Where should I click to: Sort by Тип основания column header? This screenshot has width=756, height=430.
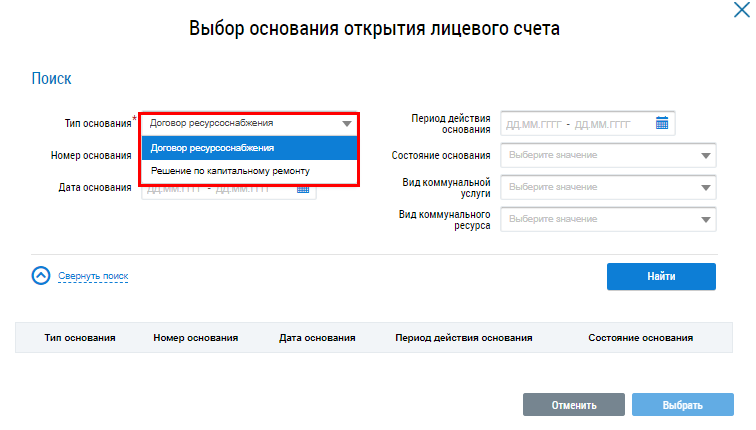(x=80, y=338)
